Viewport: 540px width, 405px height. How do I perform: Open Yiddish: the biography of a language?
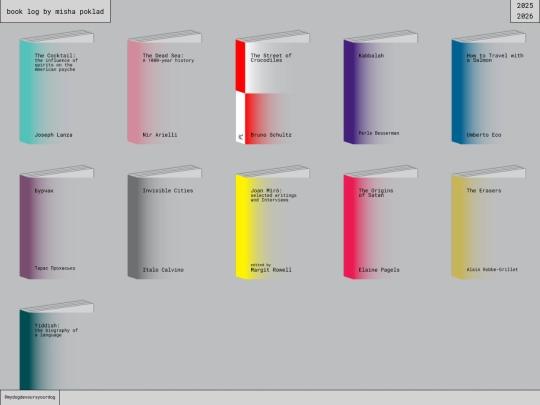pyautogui.click(x=56, y=345)
